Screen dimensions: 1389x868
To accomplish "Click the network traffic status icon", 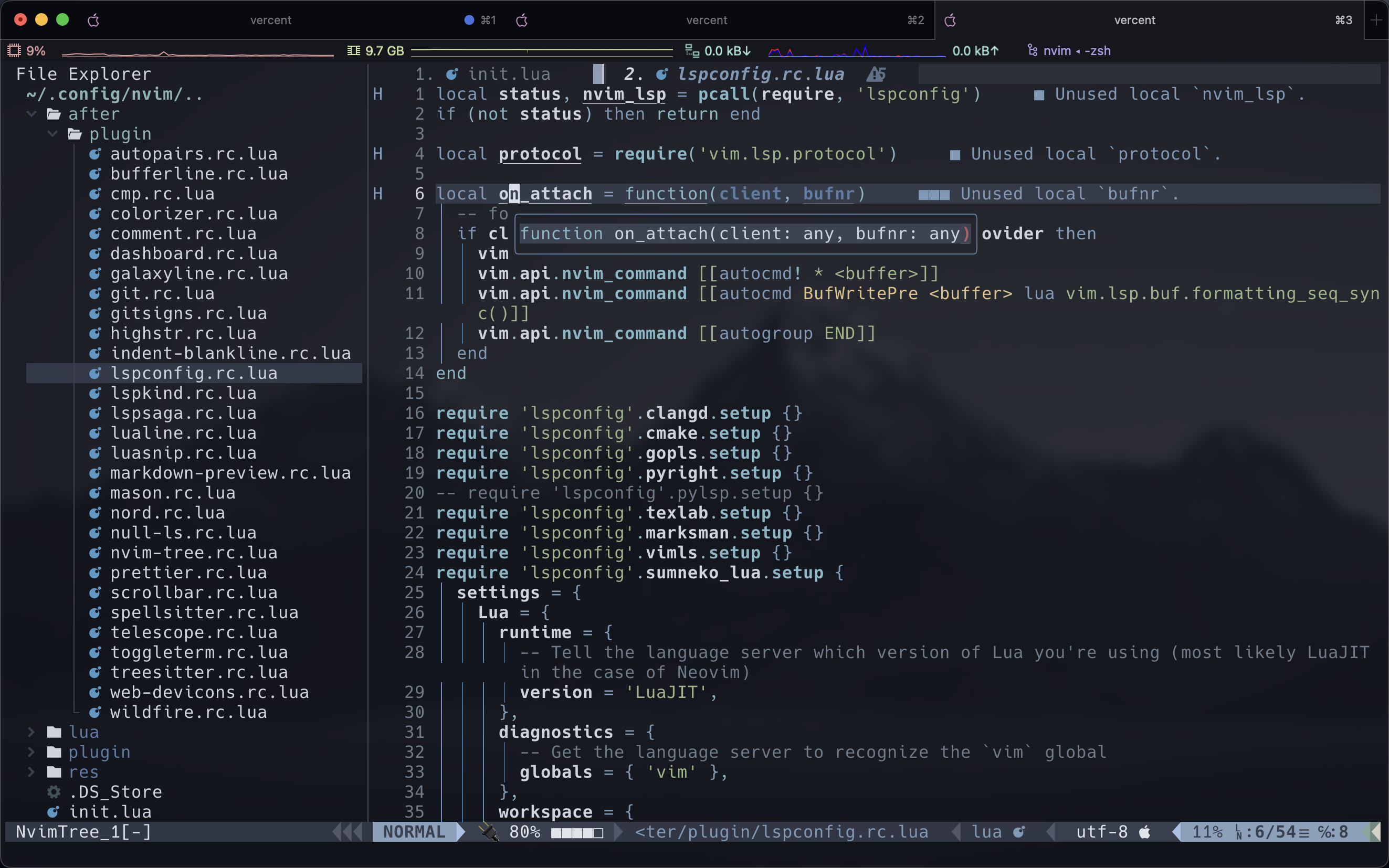I will (x=692, y=50).
